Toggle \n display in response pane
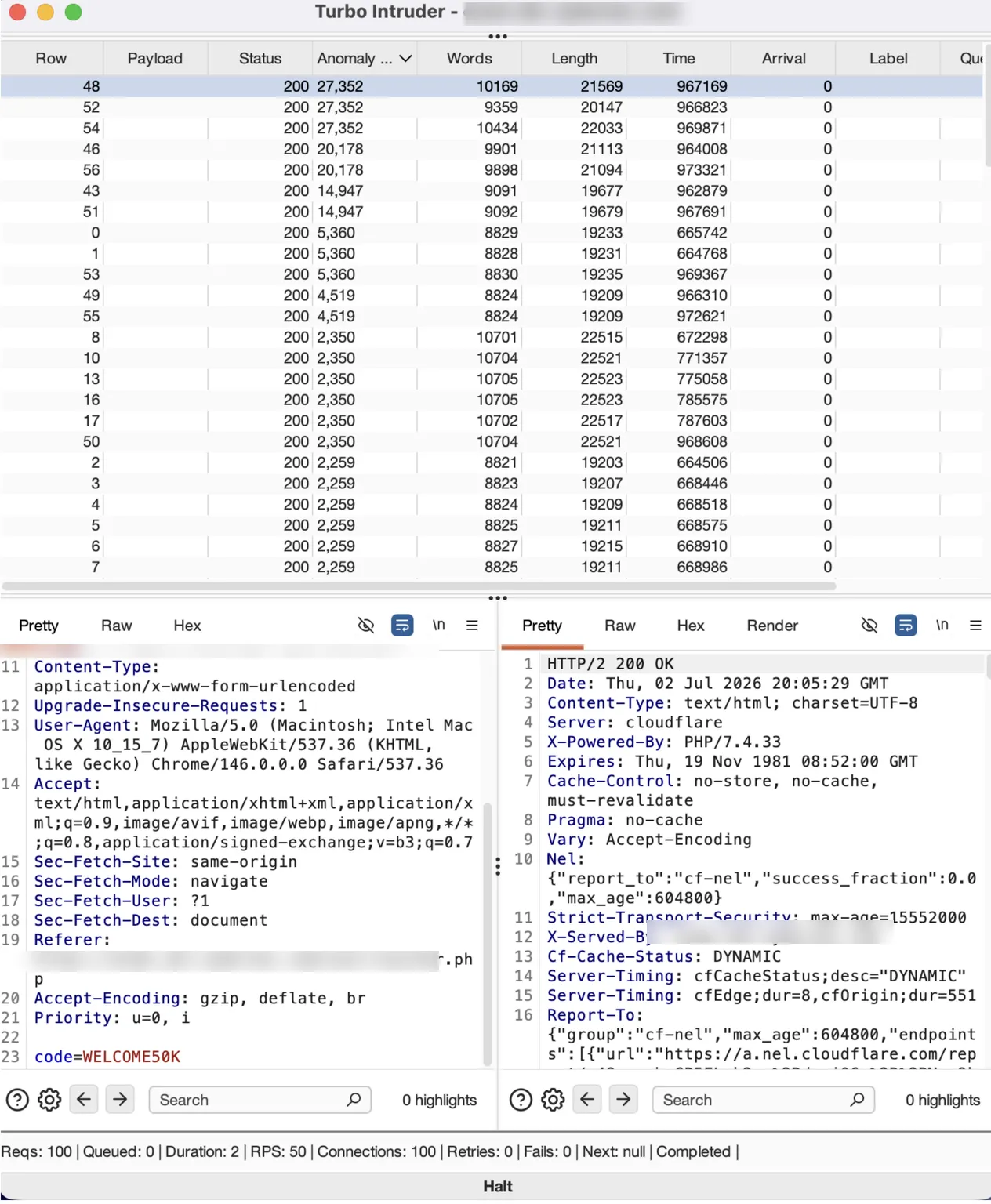This screenshot has width=991, height=1204. click(x=942, y=626)
